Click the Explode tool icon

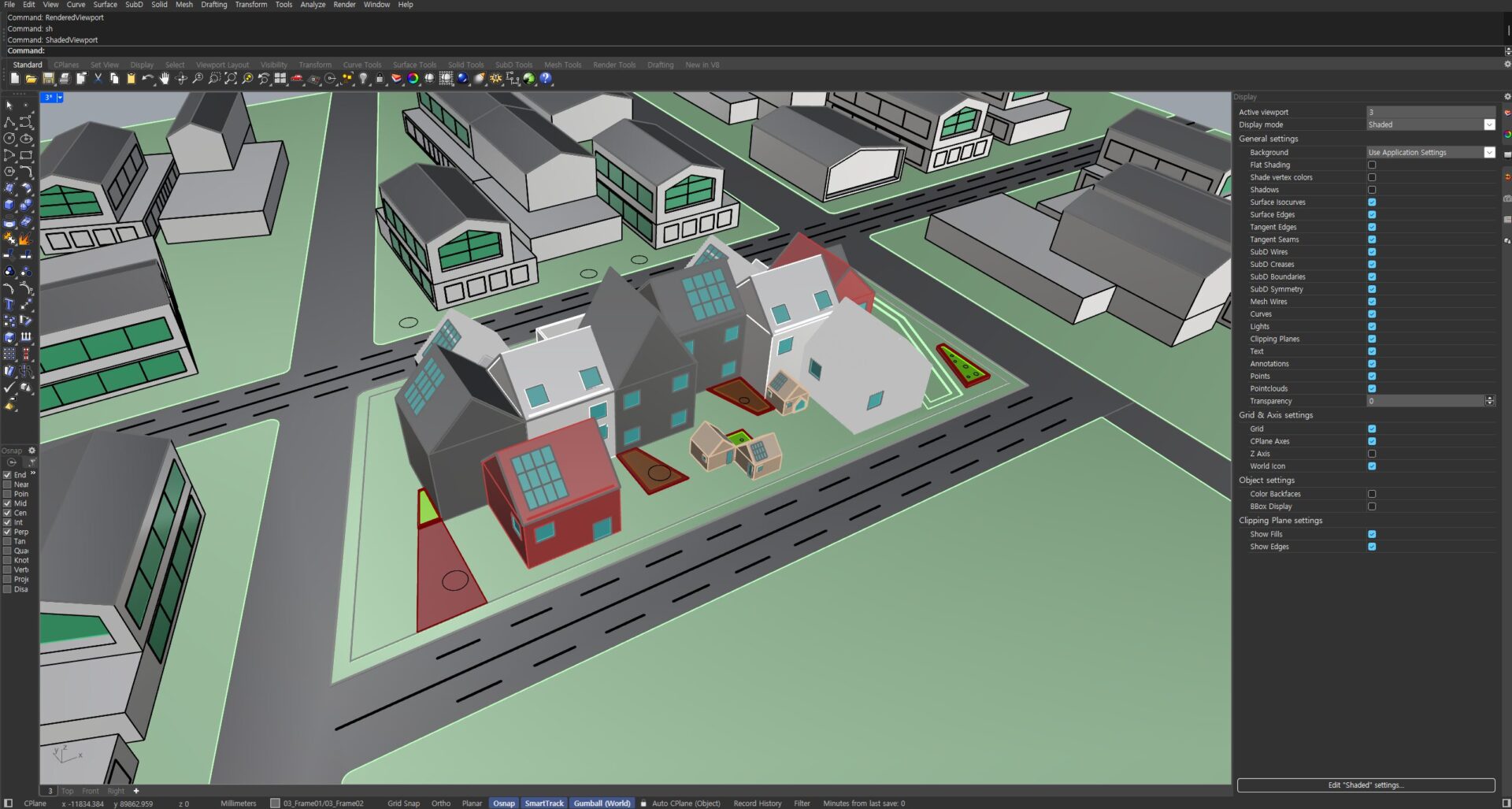coord(24,239)
